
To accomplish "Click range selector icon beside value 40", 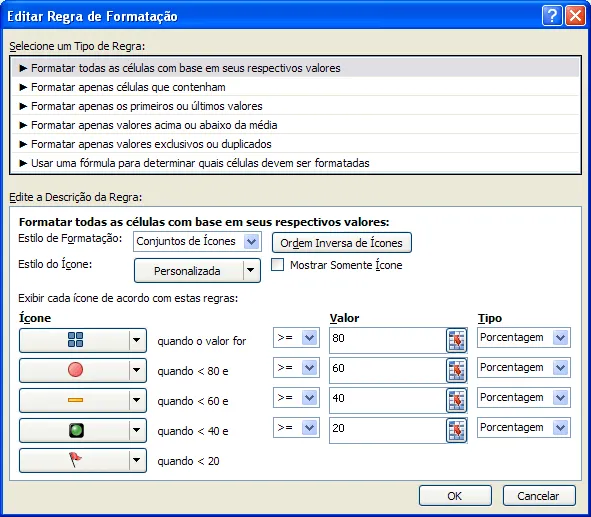I will [x=456, y=400].
